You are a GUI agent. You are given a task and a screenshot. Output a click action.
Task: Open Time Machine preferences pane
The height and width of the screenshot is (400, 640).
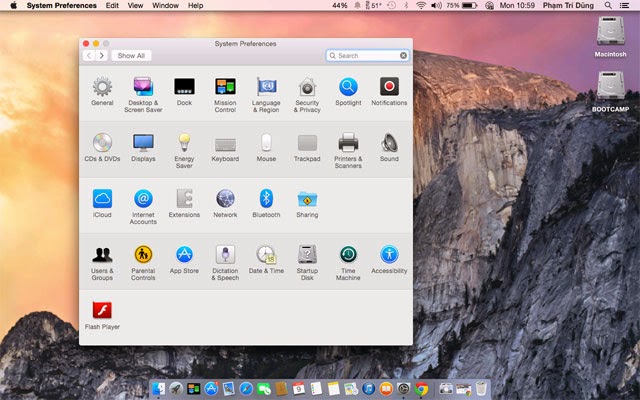click(x=348, y=262)
